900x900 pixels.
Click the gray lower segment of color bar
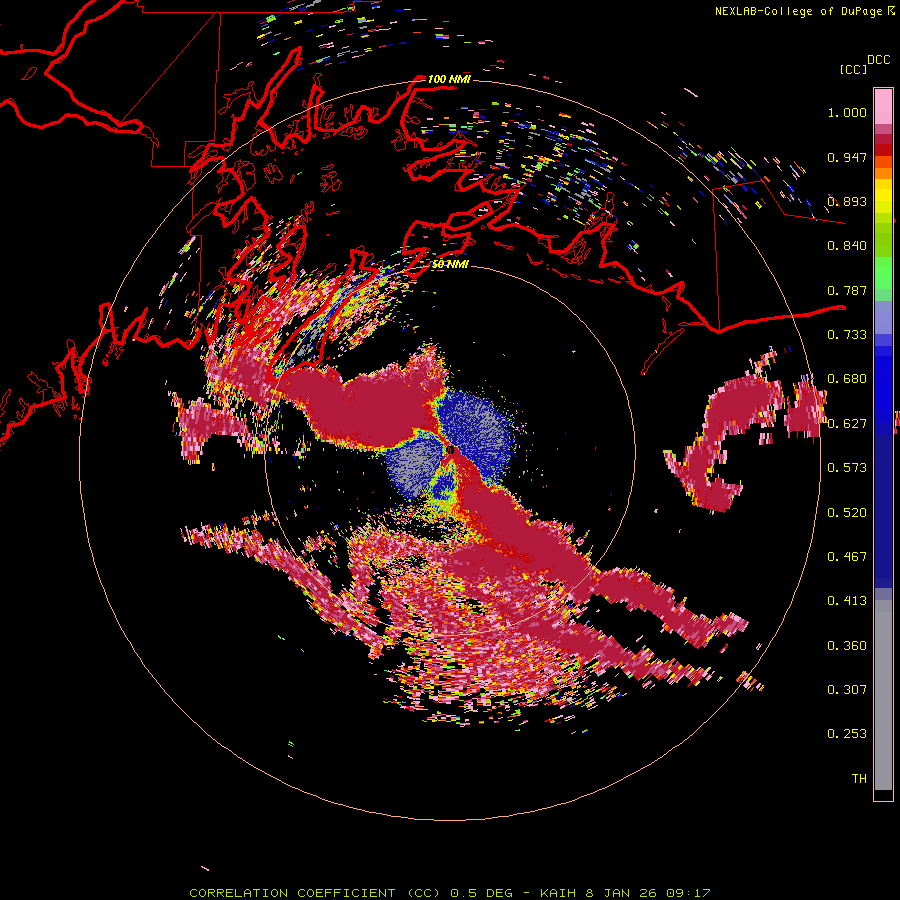point(883,695)
